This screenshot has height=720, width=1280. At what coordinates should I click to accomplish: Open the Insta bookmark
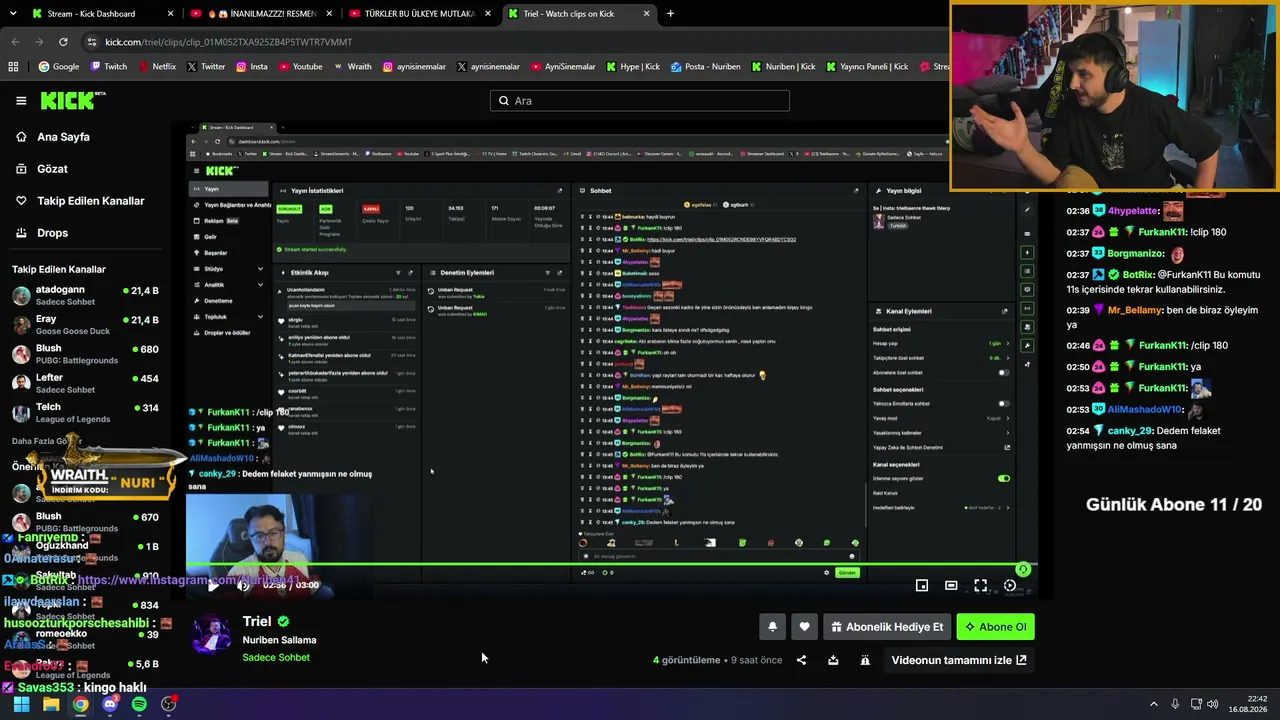(251, 67)
